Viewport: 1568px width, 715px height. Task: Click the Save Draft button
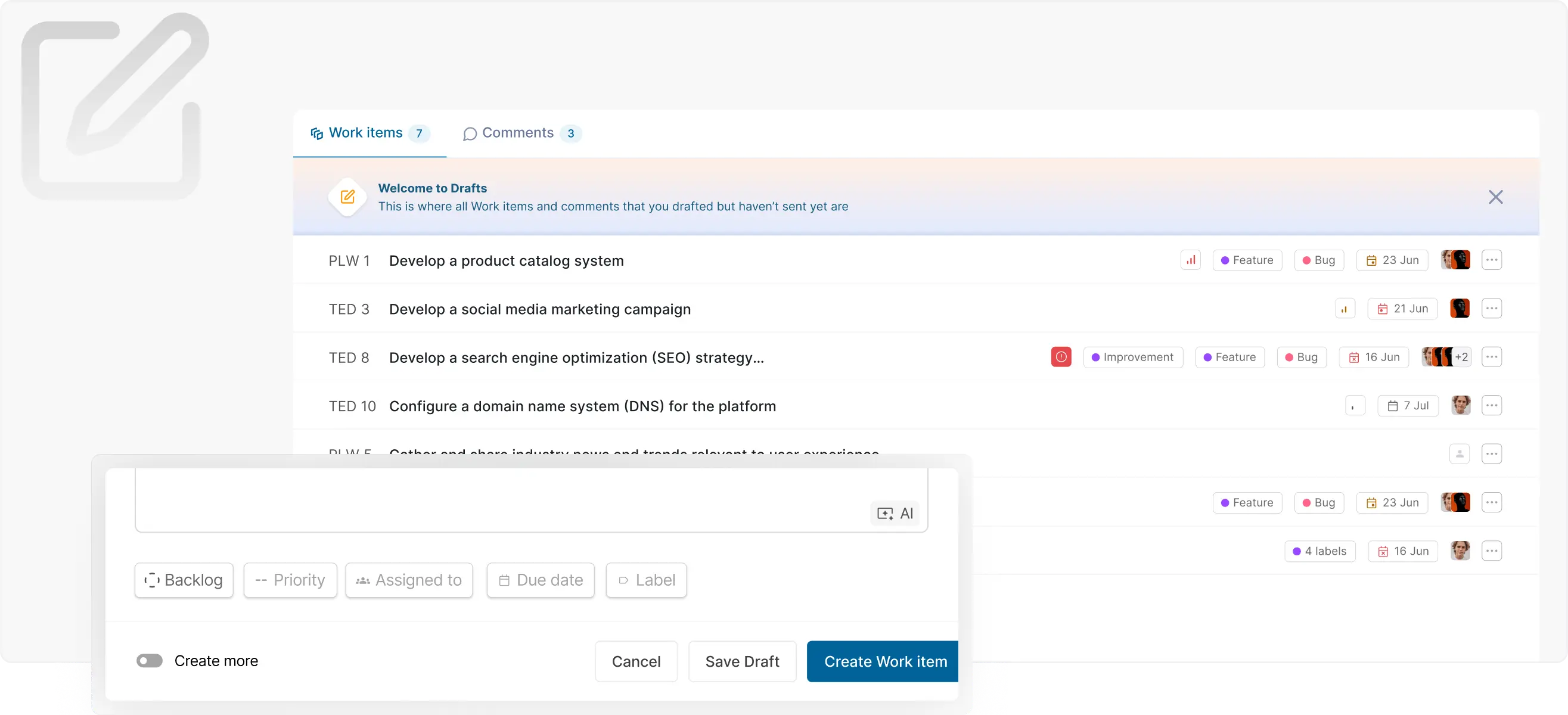click(x=742, y=661)
